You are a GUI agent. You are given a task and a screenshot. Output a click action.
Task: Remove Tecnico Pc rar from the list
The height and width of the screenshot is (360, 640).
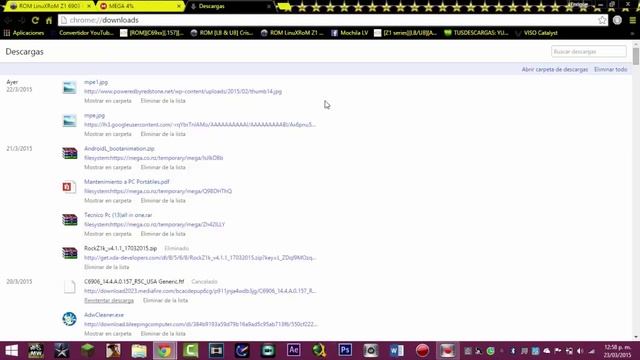coord(163,234)
